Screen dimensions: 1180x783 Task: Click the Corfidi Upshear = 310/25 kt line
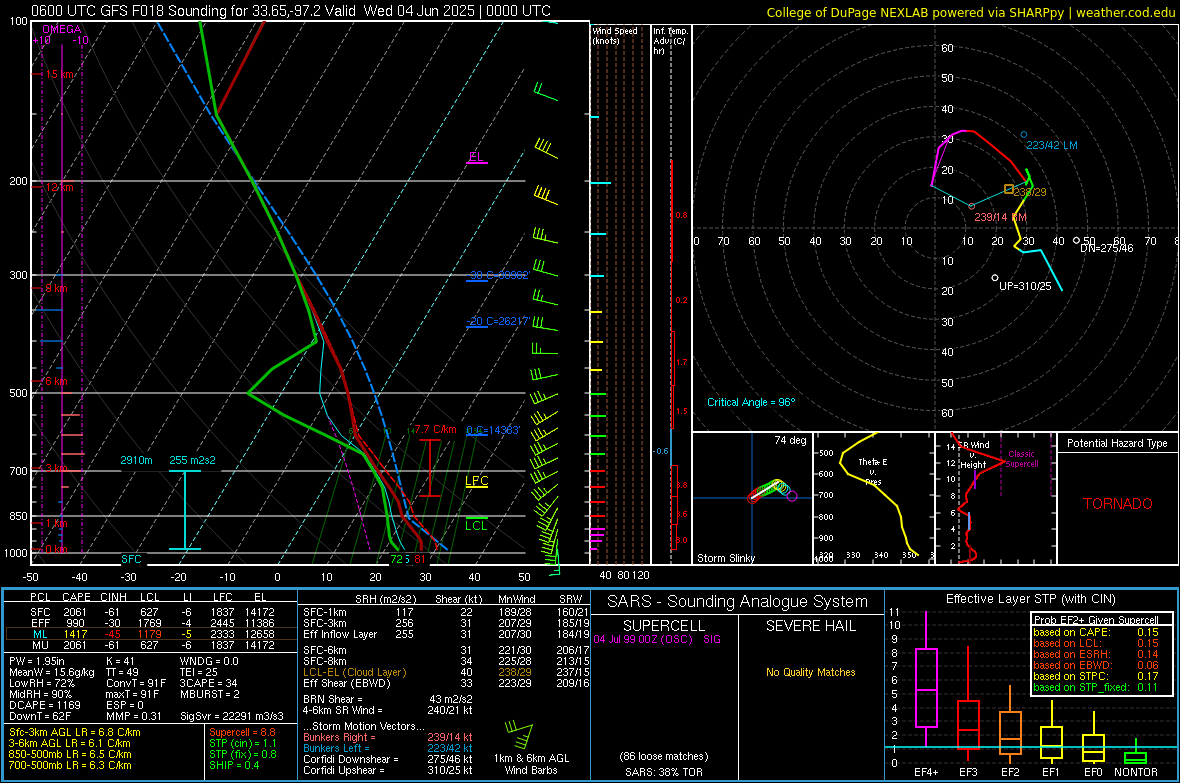(388, 770)
